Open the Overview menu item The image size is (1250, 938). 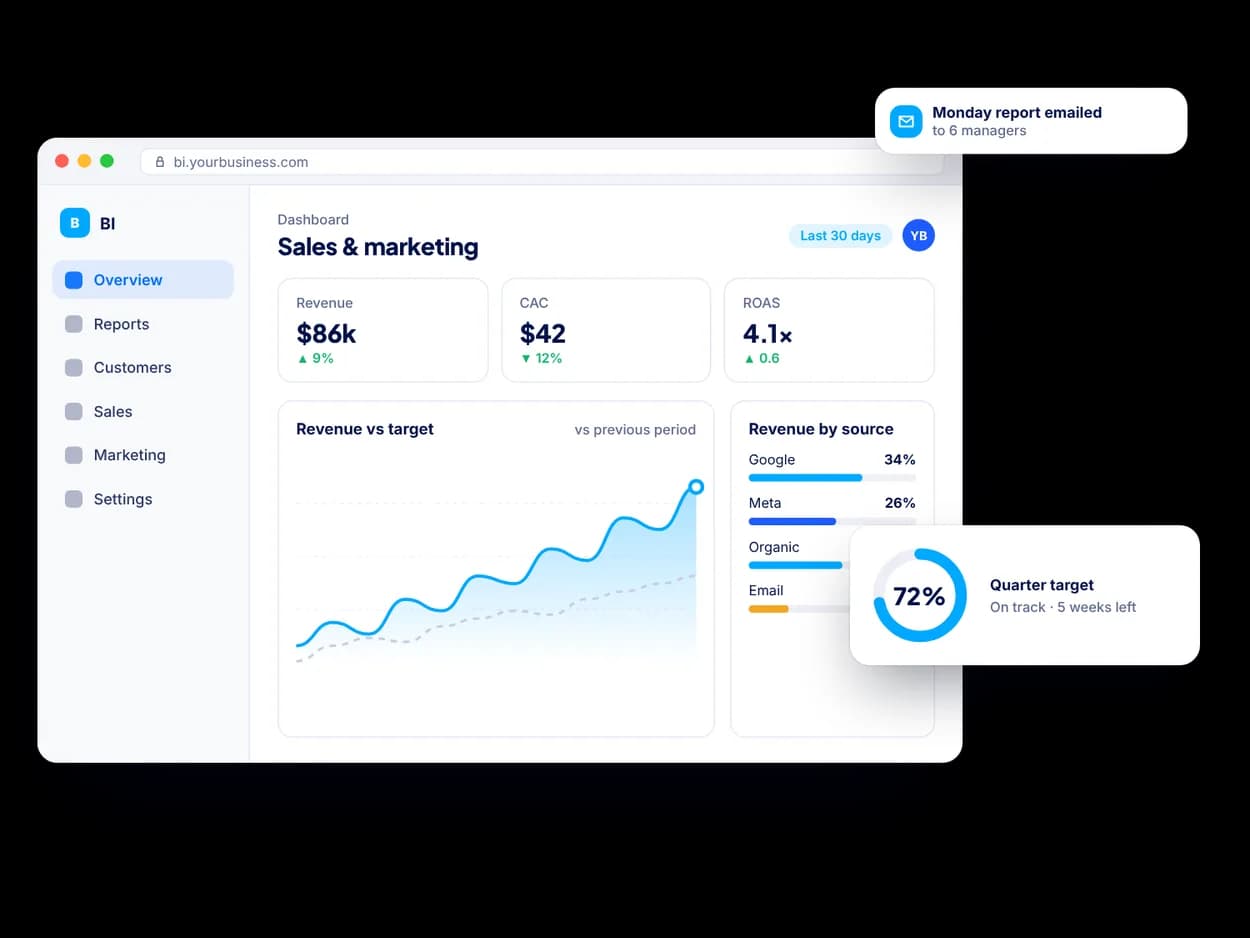pyautogui.click(x=143, y=280)
